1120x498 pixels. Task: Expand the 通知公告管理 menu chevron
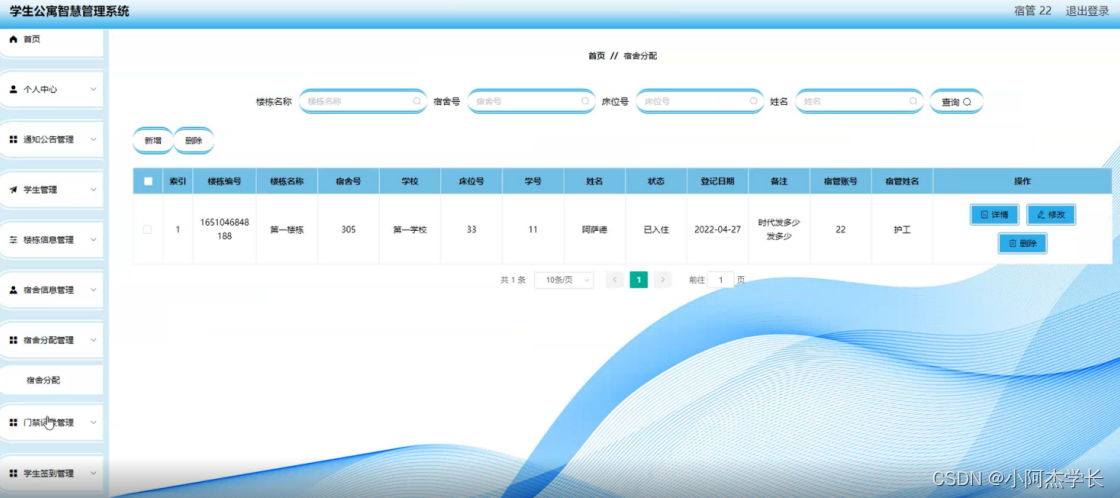93,139
